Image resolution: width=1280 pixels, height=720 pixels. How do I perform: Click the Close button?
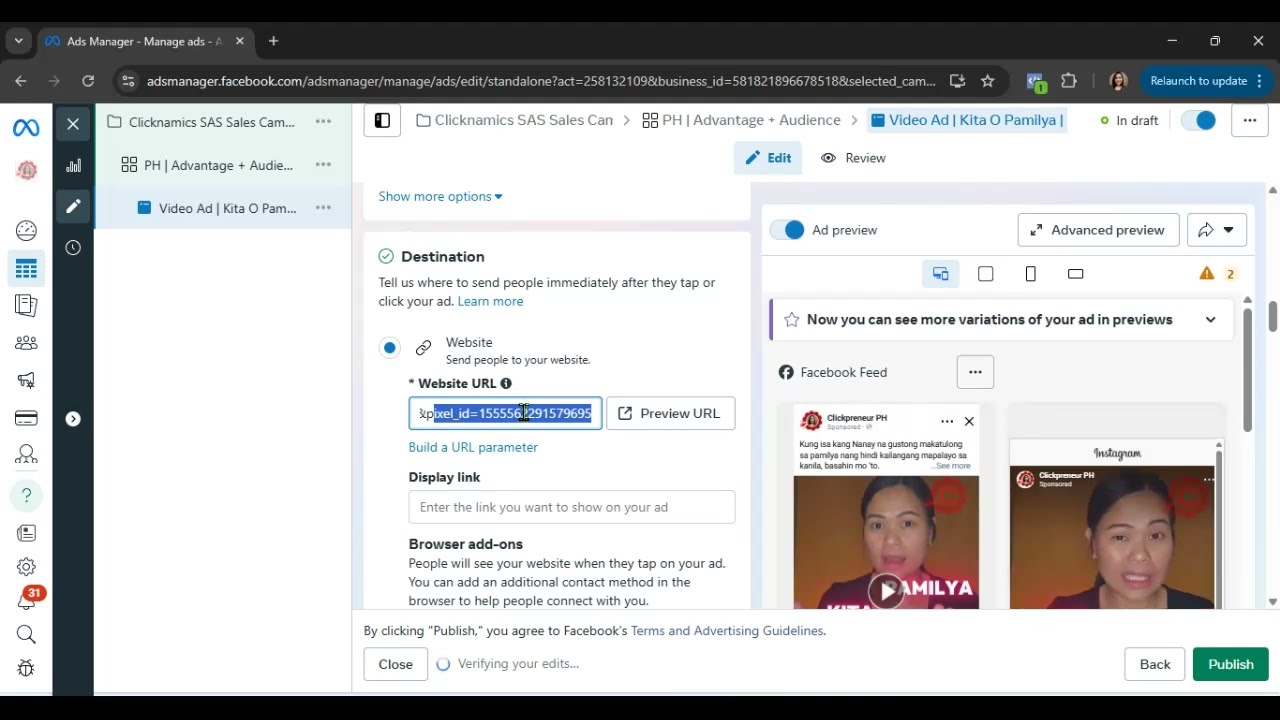pyautogui.click(x=395, y=664)
